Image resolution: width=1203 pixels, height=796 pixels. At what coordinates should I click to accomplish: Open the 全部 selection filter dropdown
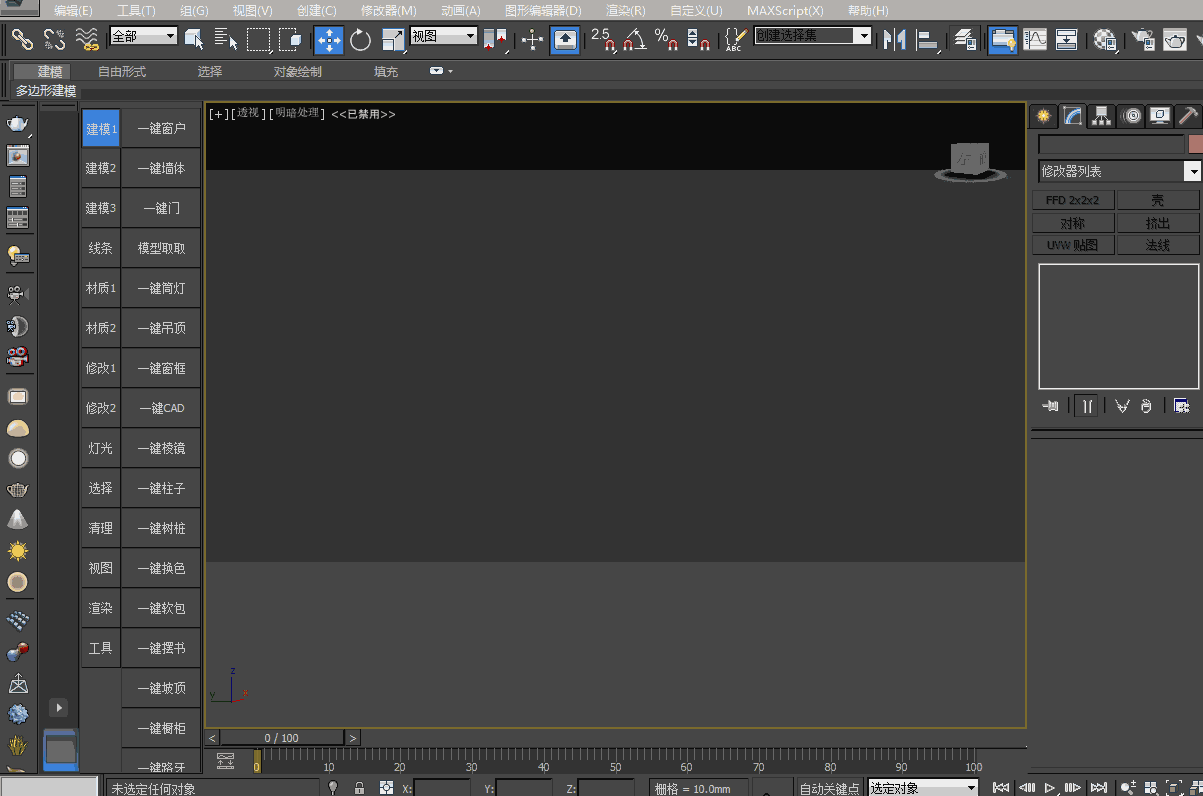pos(143,37)
